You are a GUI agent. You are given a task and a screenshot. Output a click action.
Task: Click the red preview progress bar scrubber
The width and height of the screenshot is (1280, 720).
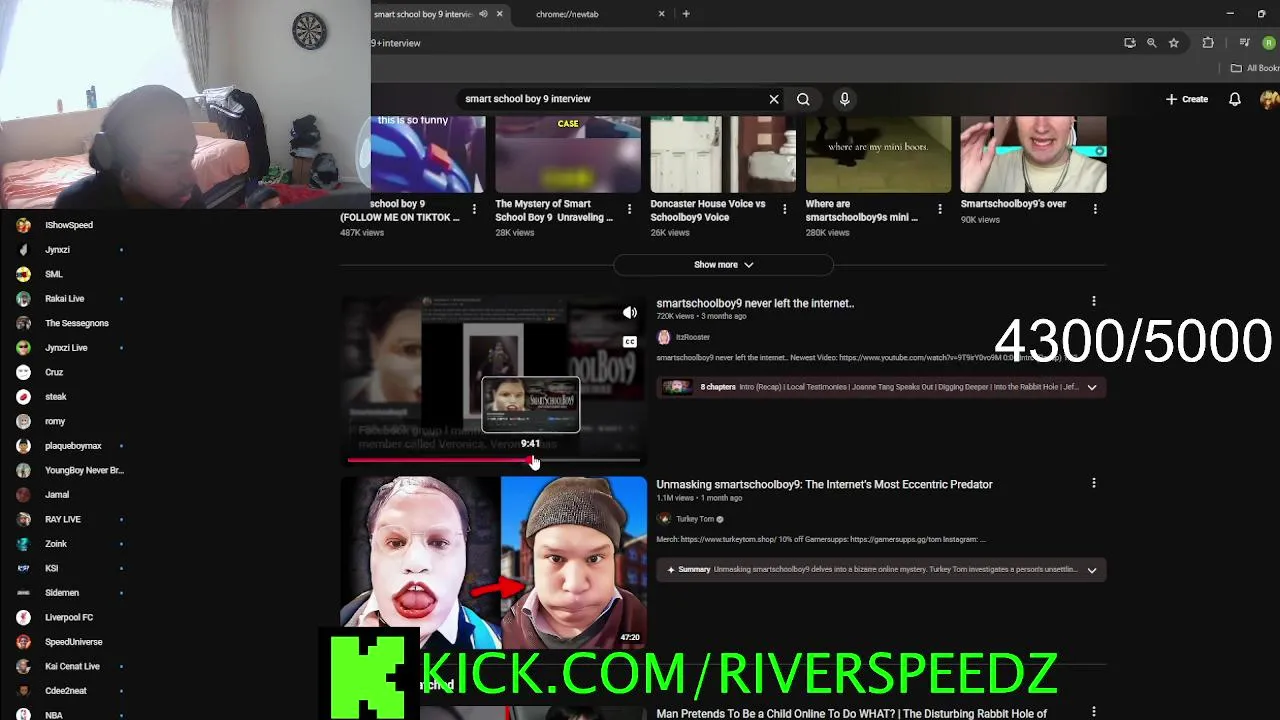(531, 461)
